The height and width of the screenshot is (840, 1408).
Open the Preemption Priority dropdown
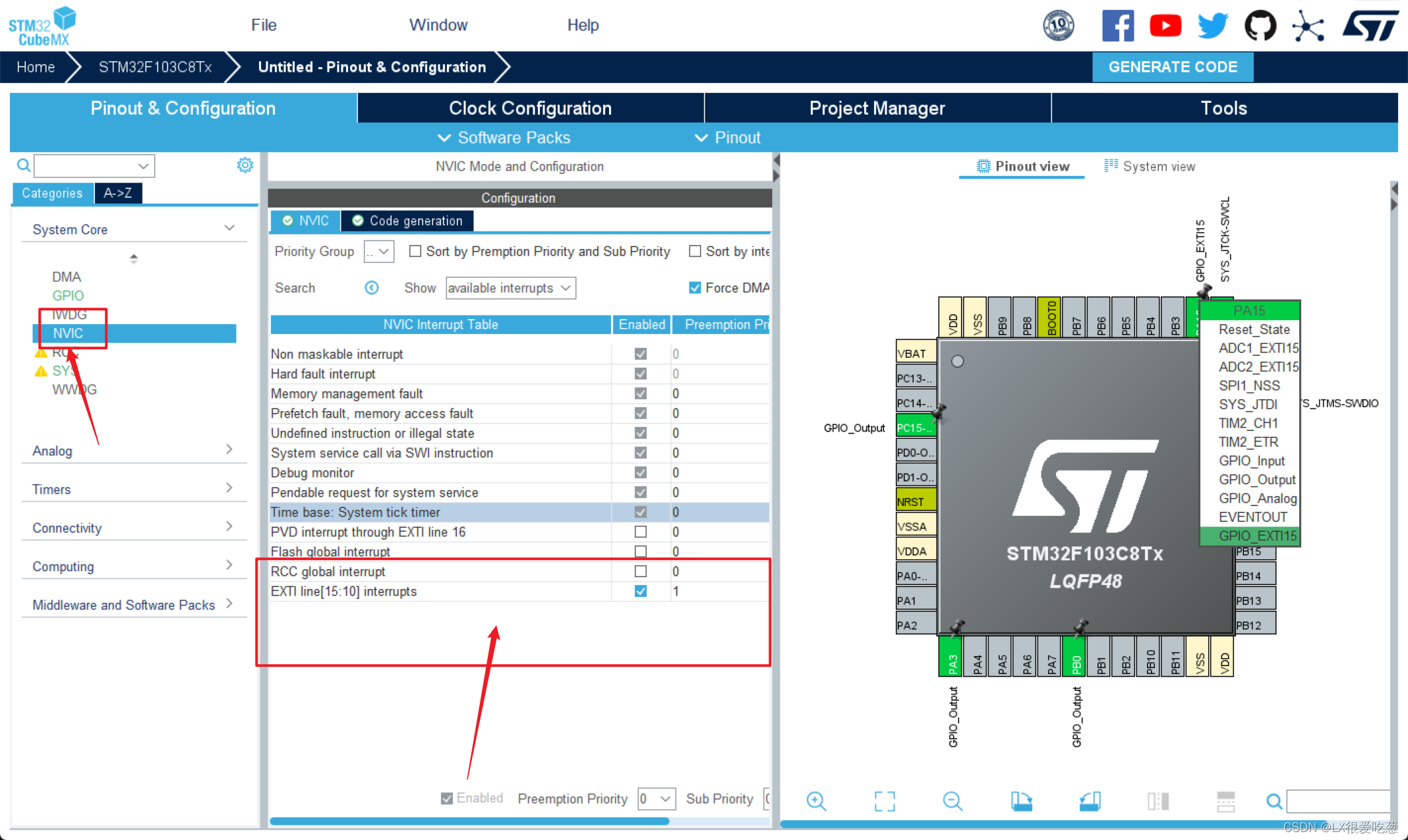657,799
